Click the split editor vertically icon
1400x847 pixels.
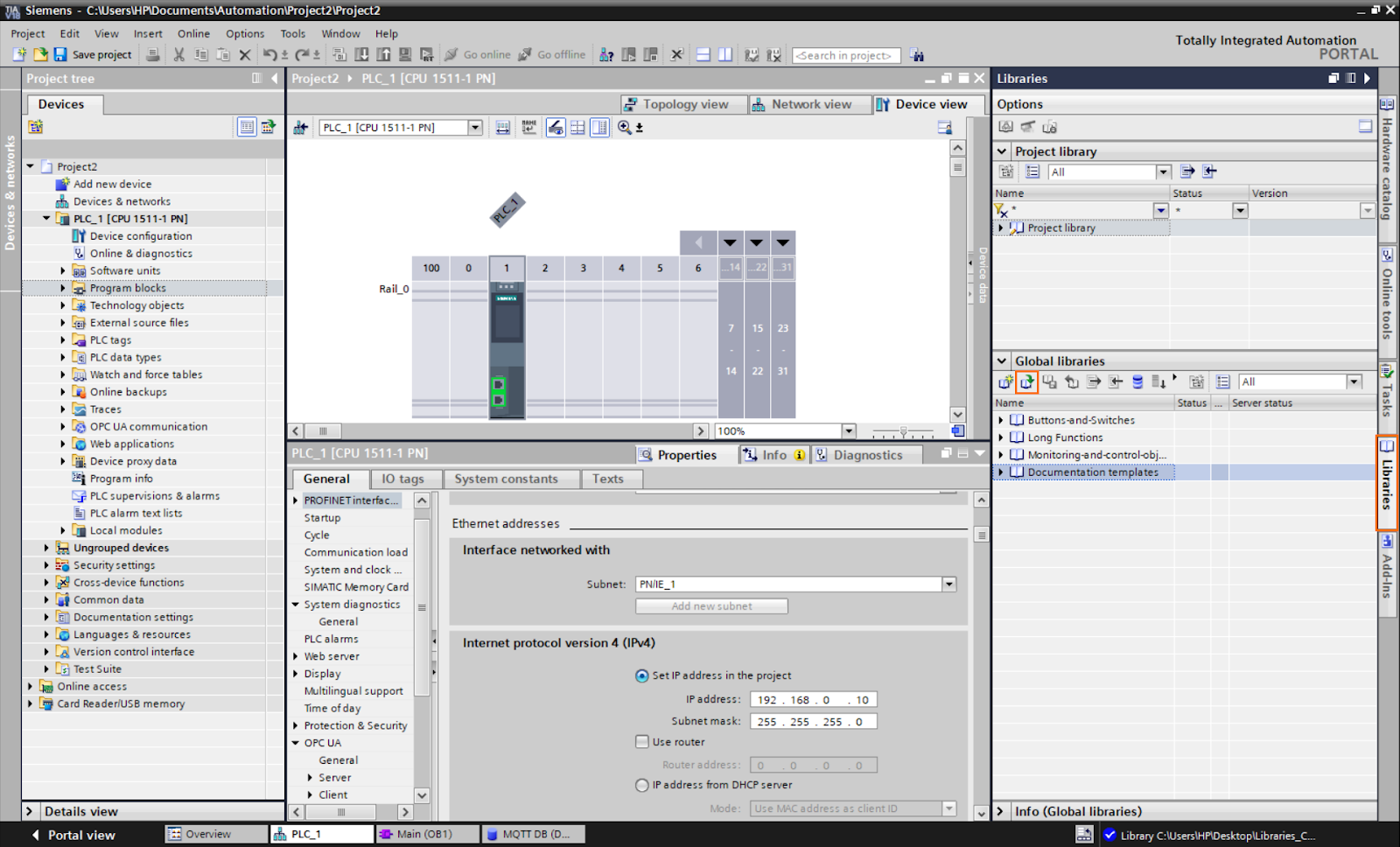coord(725,54)
